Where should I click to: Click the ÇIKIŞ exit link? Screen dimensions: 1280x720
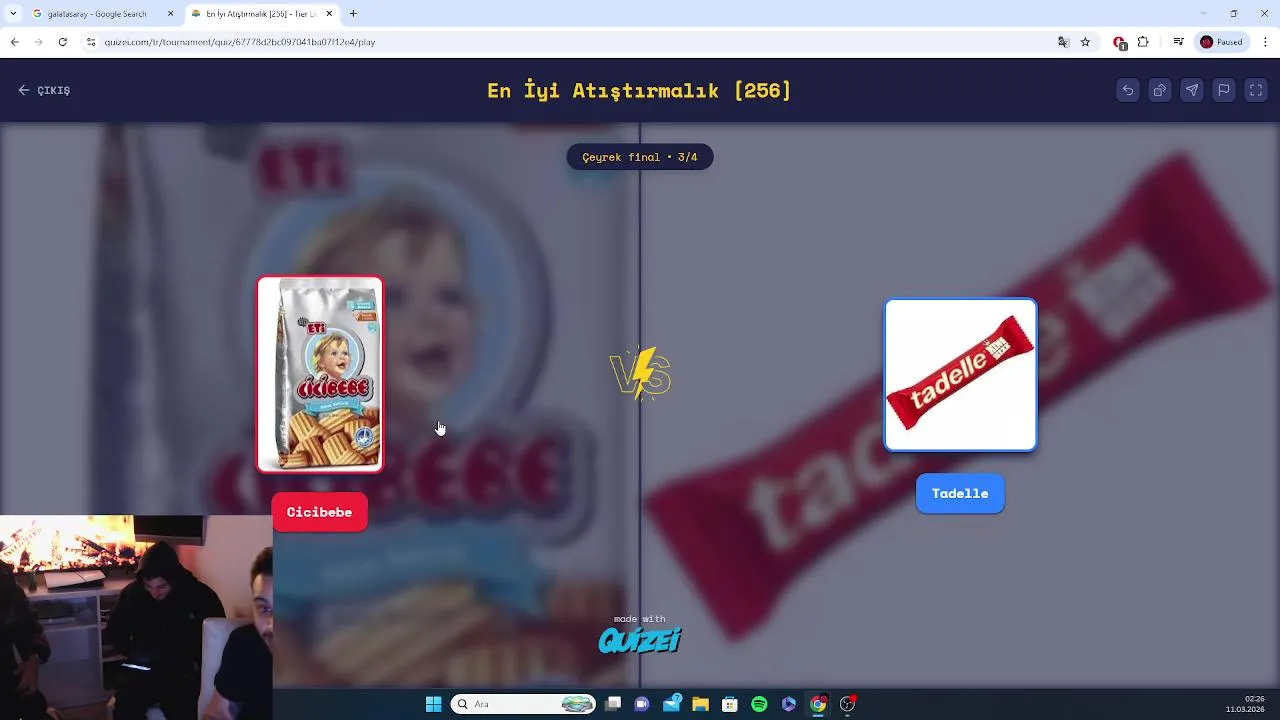click(44, 90)
